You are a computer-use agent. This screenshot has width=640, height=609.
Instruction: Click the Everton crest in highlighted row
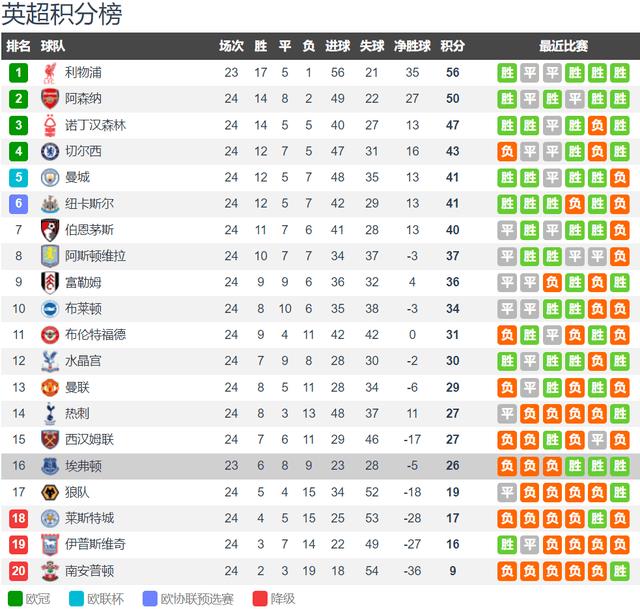pos(50,466)
